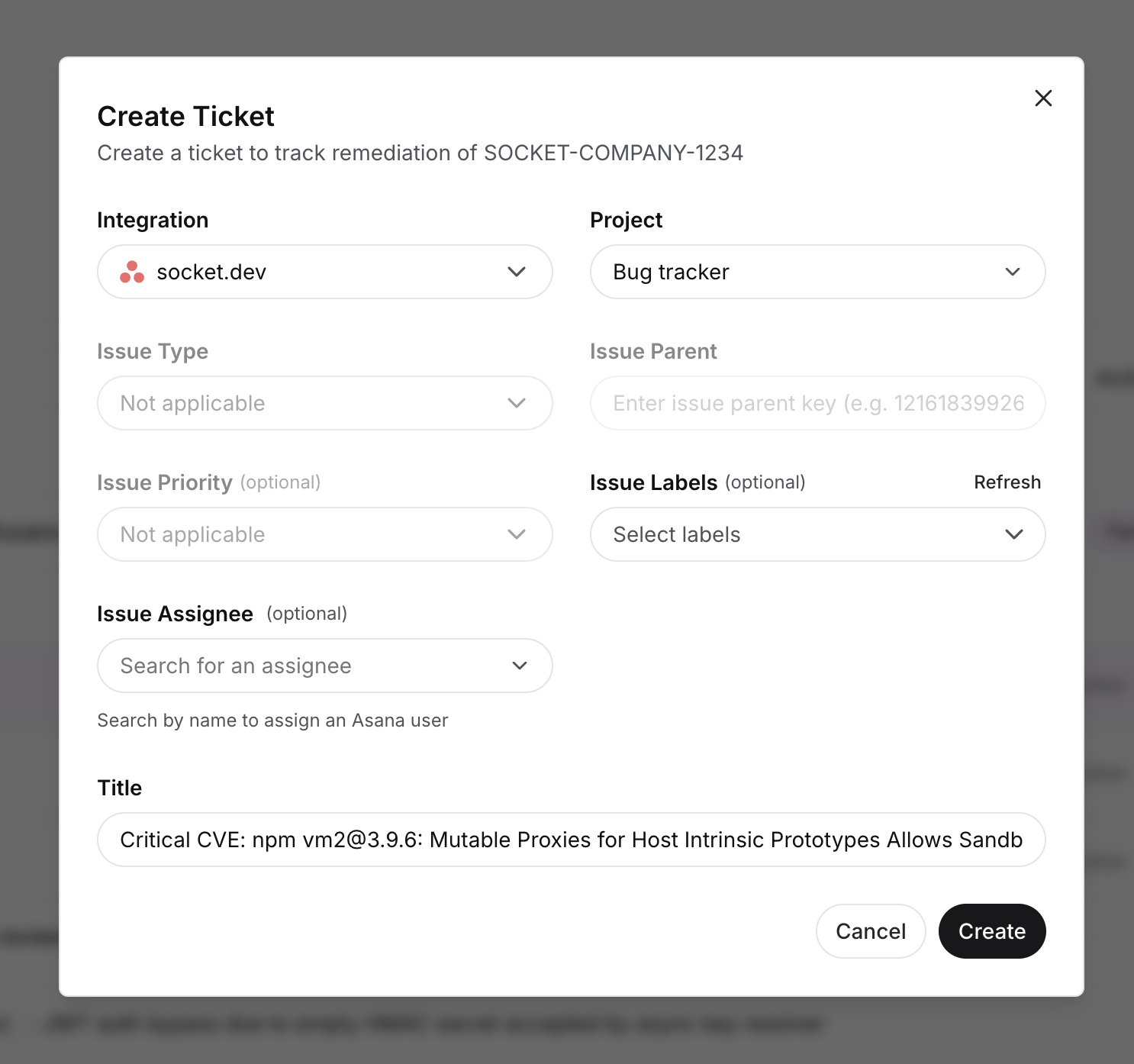Focus the Issue Parent key field
Screen dimensions: 1134x1064
818,403
